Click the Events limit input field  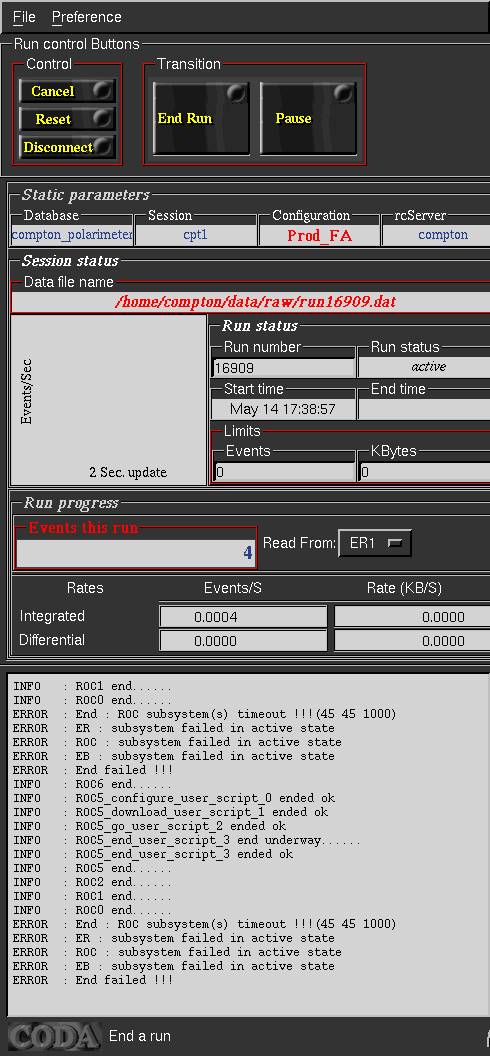(283, 472)
